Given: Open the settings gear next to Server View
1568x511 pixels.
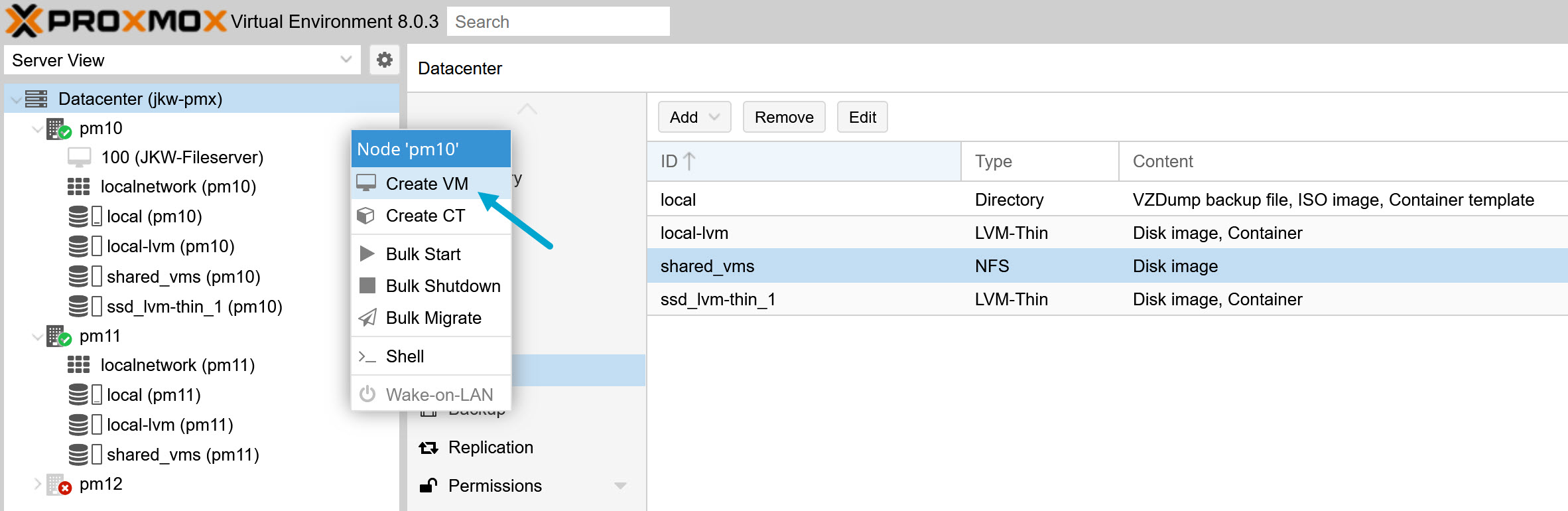Looking at the screenshot, I should 384,60.
